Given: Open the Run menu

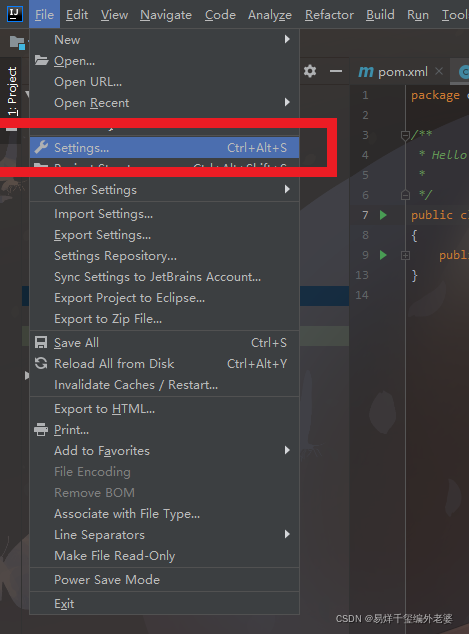Looking at the screenshot, I should pos(418,15).
